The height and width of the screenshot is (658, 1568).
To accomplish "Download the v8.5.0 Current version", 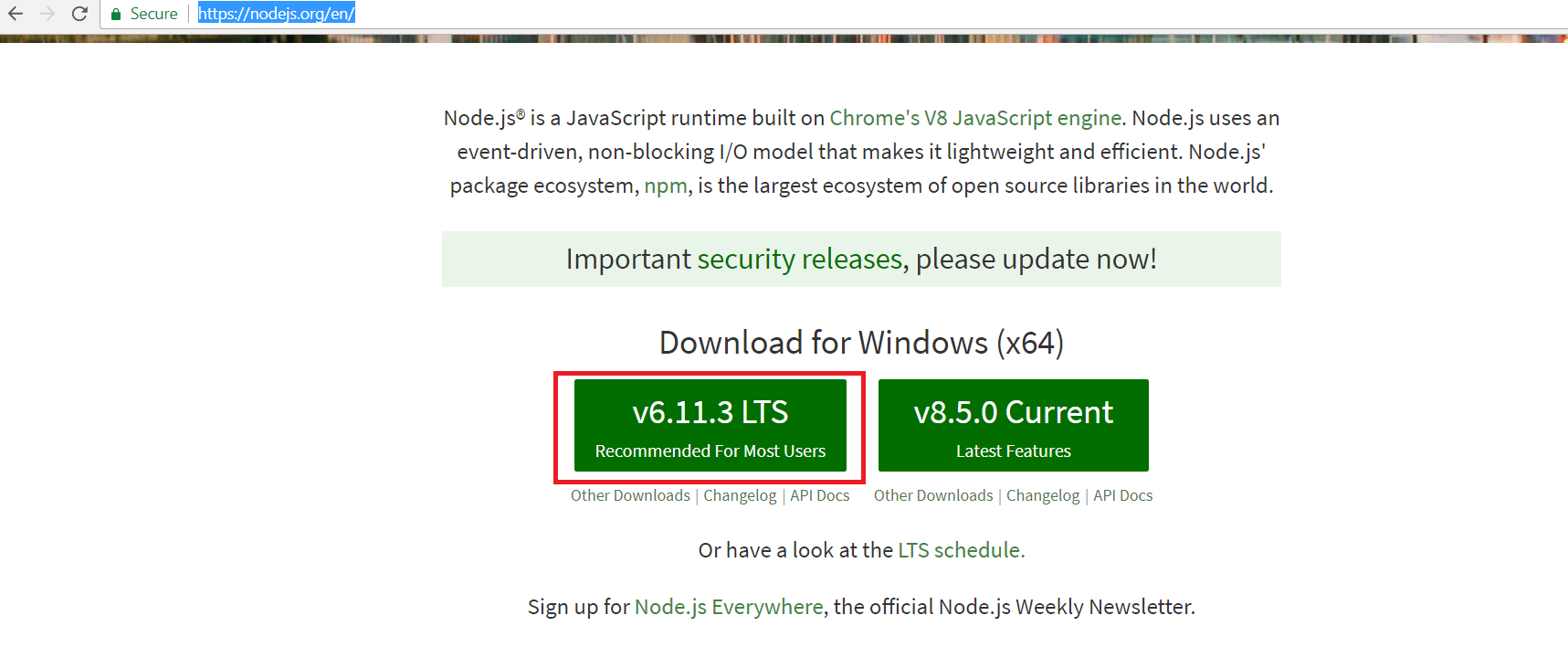I will 1013,426.
